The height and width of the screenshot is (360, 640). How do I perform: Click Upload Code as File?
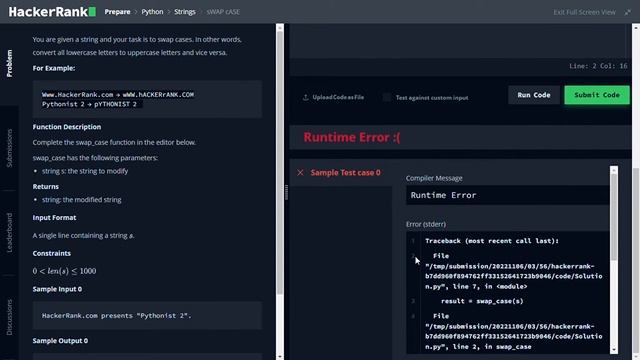coord(338,97)
